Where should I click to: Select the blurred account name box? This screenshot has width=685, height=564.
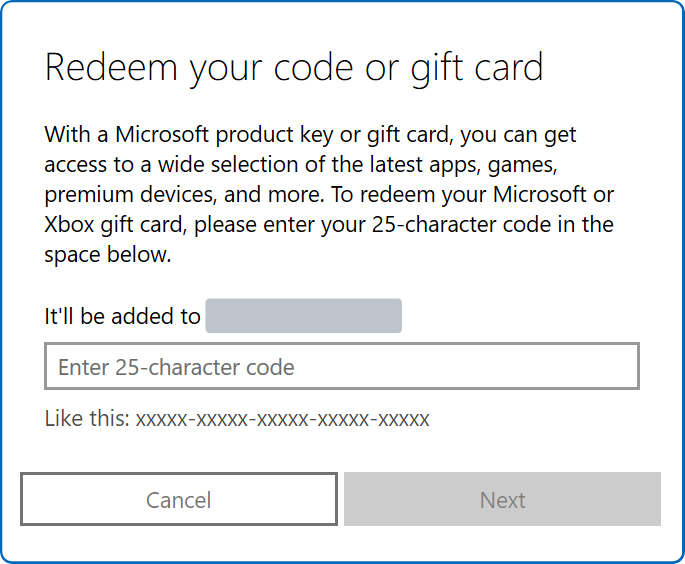coord(303,316)
